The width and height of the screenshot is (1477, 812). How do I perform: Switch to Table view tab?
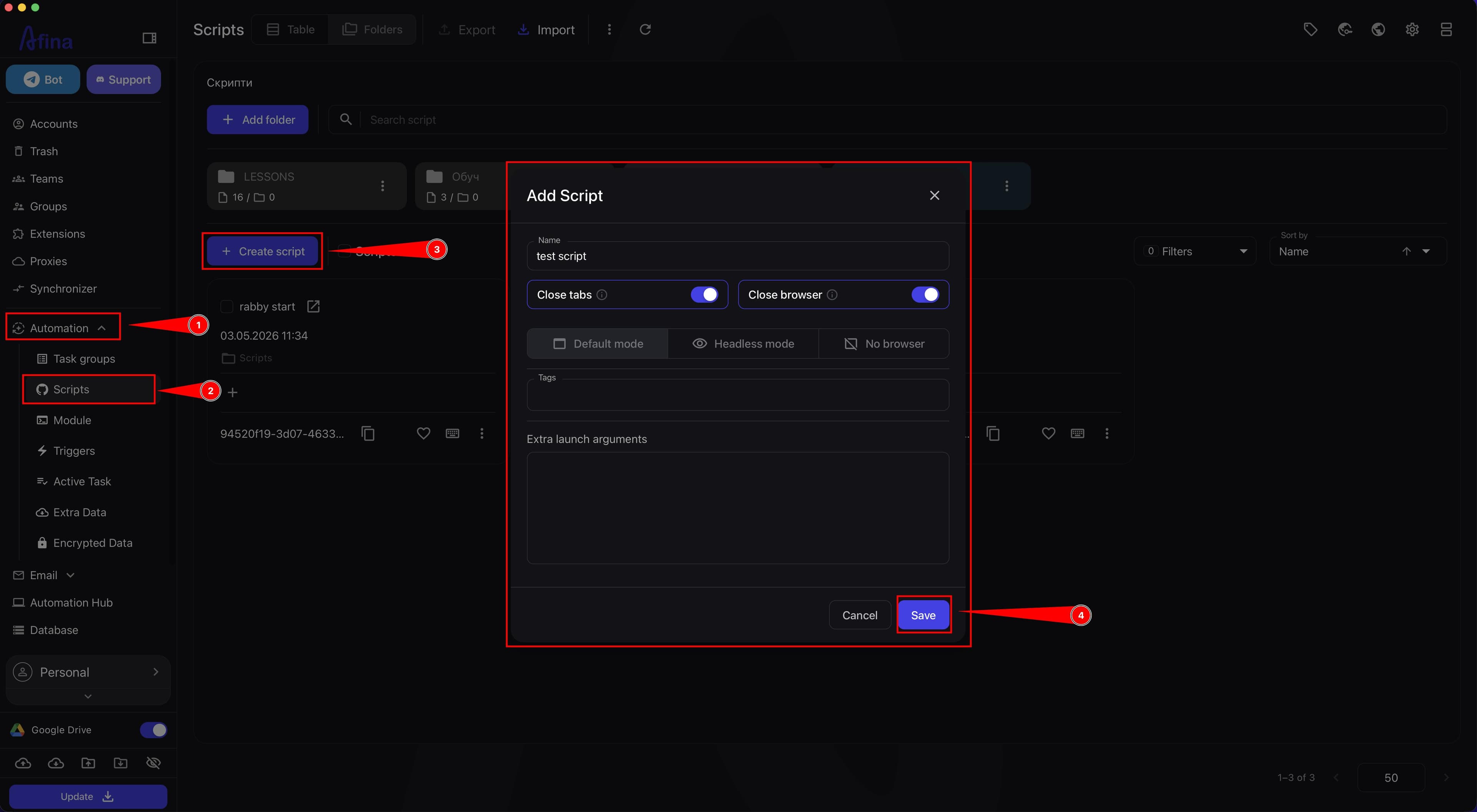click(291, 29)
